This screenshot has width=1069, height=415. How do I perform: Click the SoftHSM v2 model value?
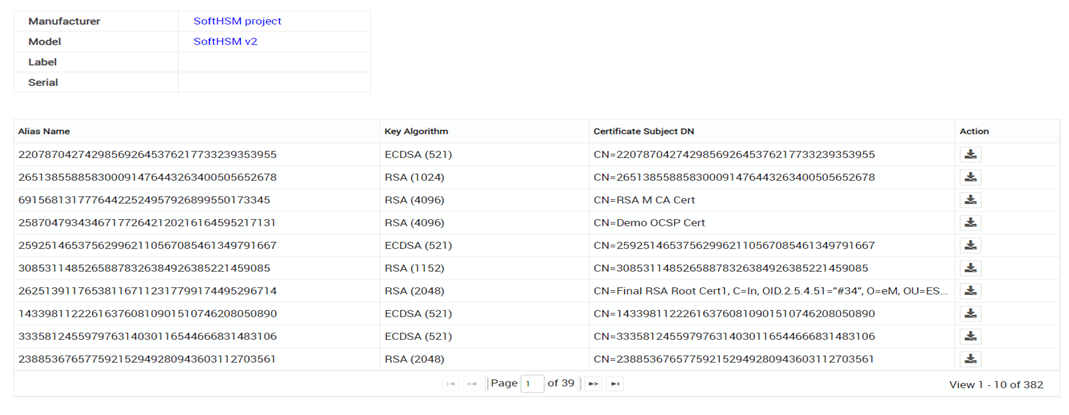coord(225,42)
